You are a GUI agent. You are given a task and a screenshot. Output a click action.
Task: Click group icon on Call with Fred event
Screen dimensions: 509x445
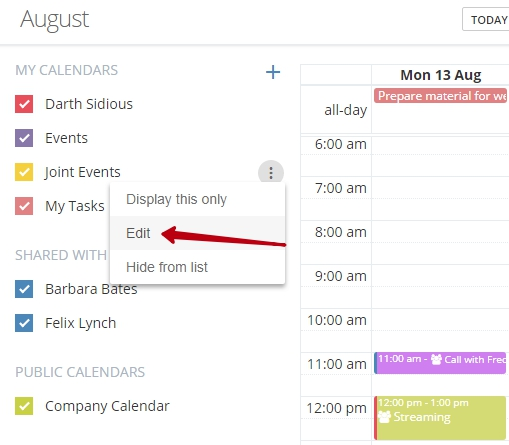[436, 359]
